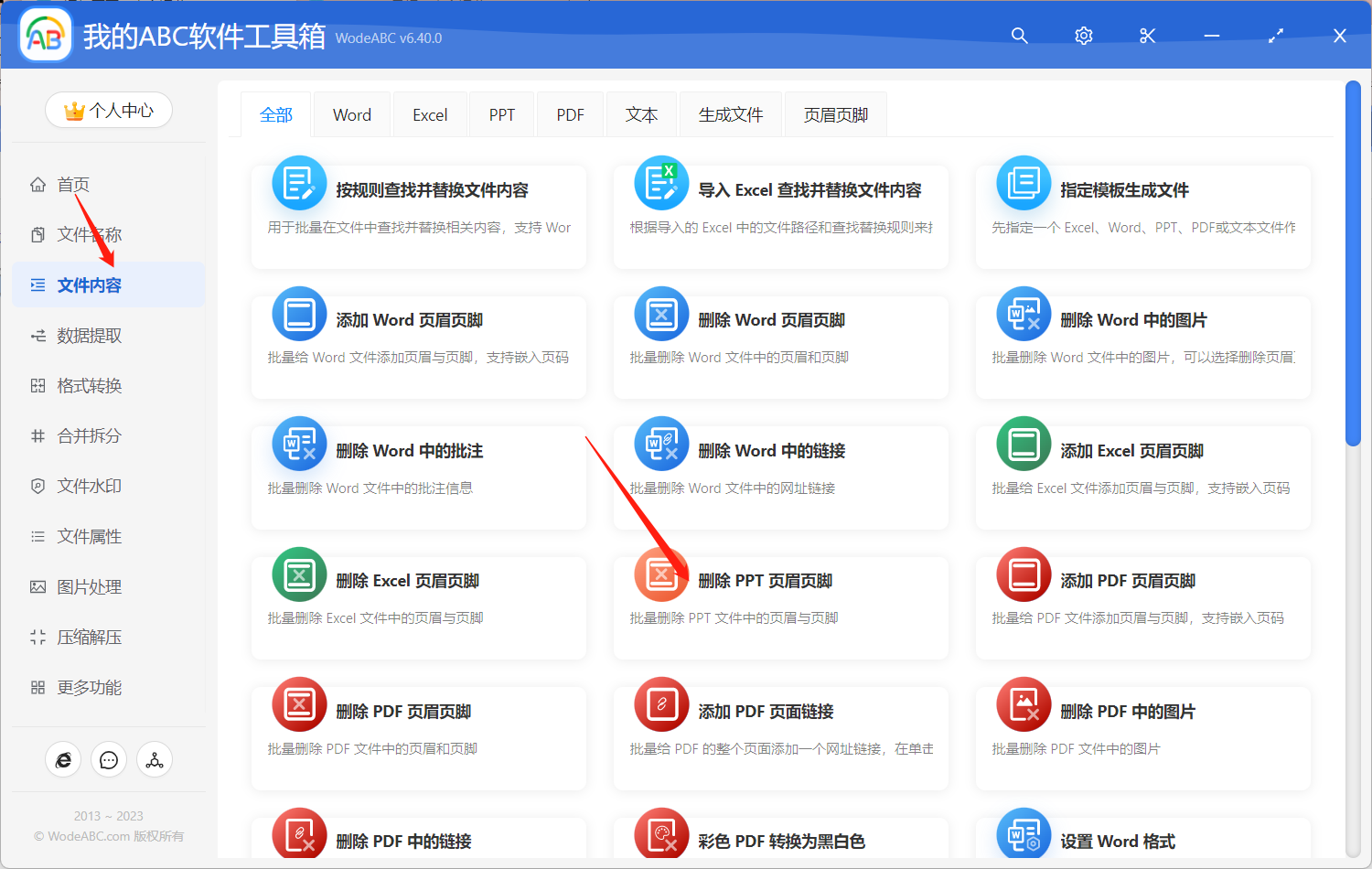Switch to the PPT tab
Image resolution: width=1372 pixels, height=869 pixels.
pyautogui.click(x=501, y=113)
